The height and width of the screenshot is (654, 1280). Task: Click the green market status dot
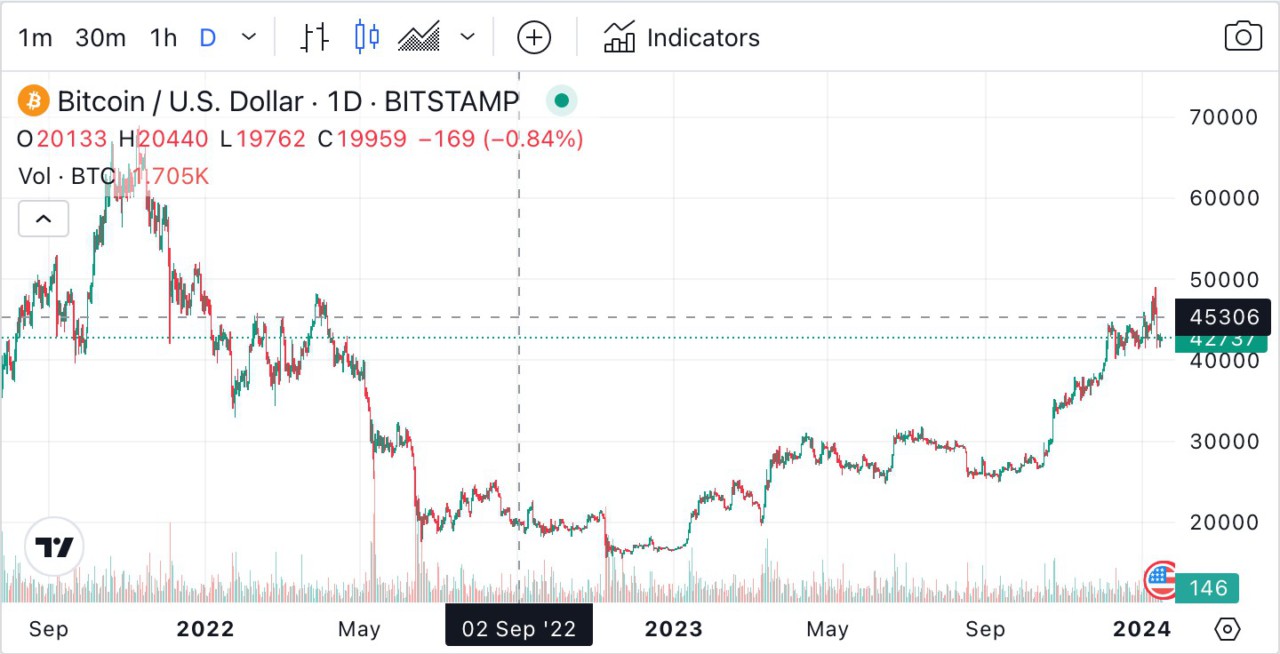(561, 100)
